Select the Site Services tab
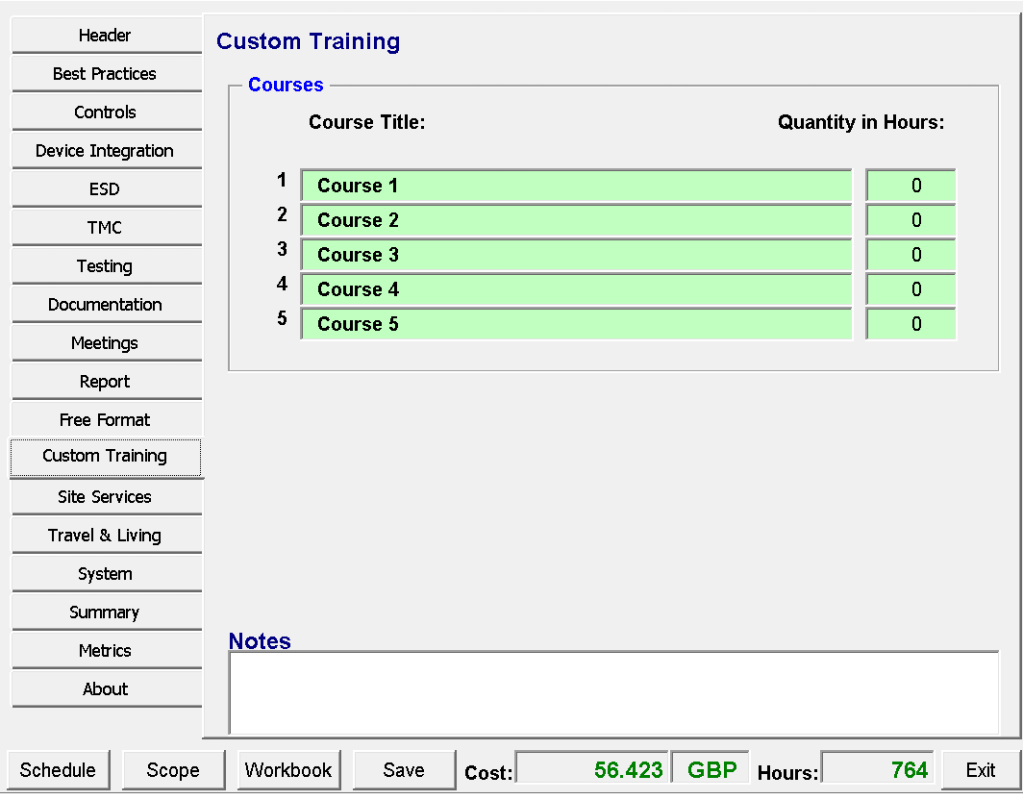The height and width of the screenshot is (800, 1023). coord(105,497)
